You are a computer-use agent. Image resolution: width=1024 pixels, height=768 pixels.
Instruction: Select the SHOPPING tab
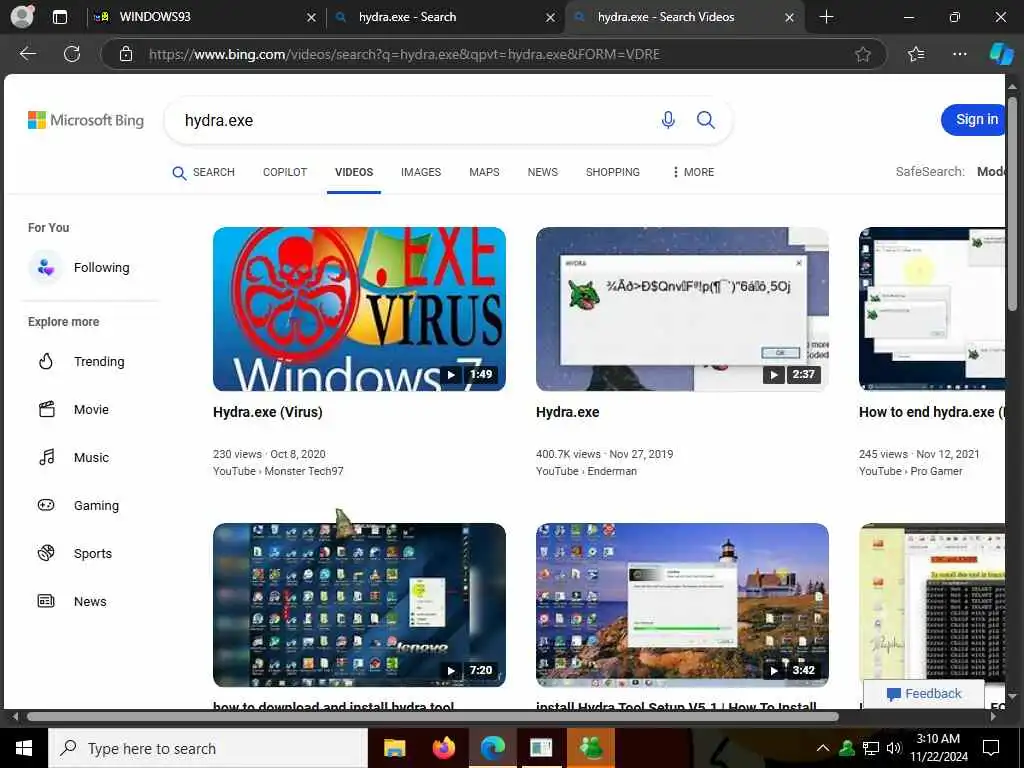(x=613, y=172)
